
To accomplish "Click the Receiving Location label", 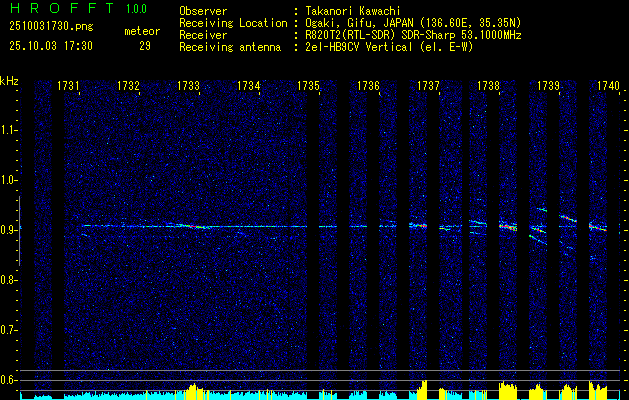I will tap(233, 23).
